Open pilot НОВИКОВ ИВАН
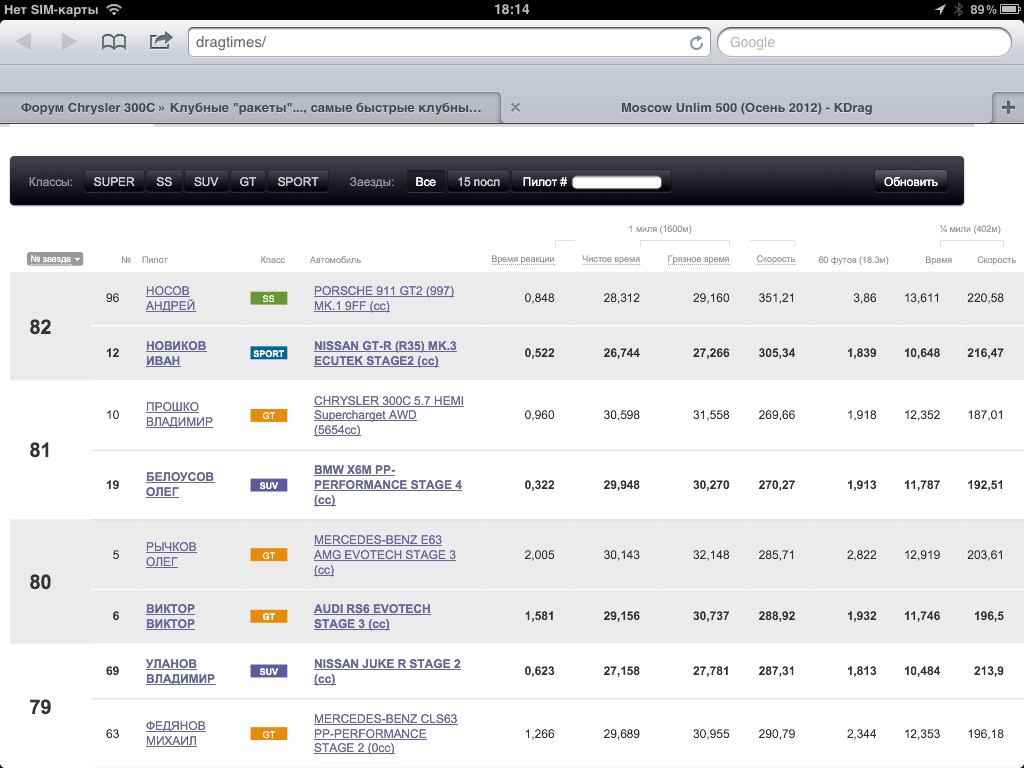1024x768 pixels. click(x=176, y=353)
